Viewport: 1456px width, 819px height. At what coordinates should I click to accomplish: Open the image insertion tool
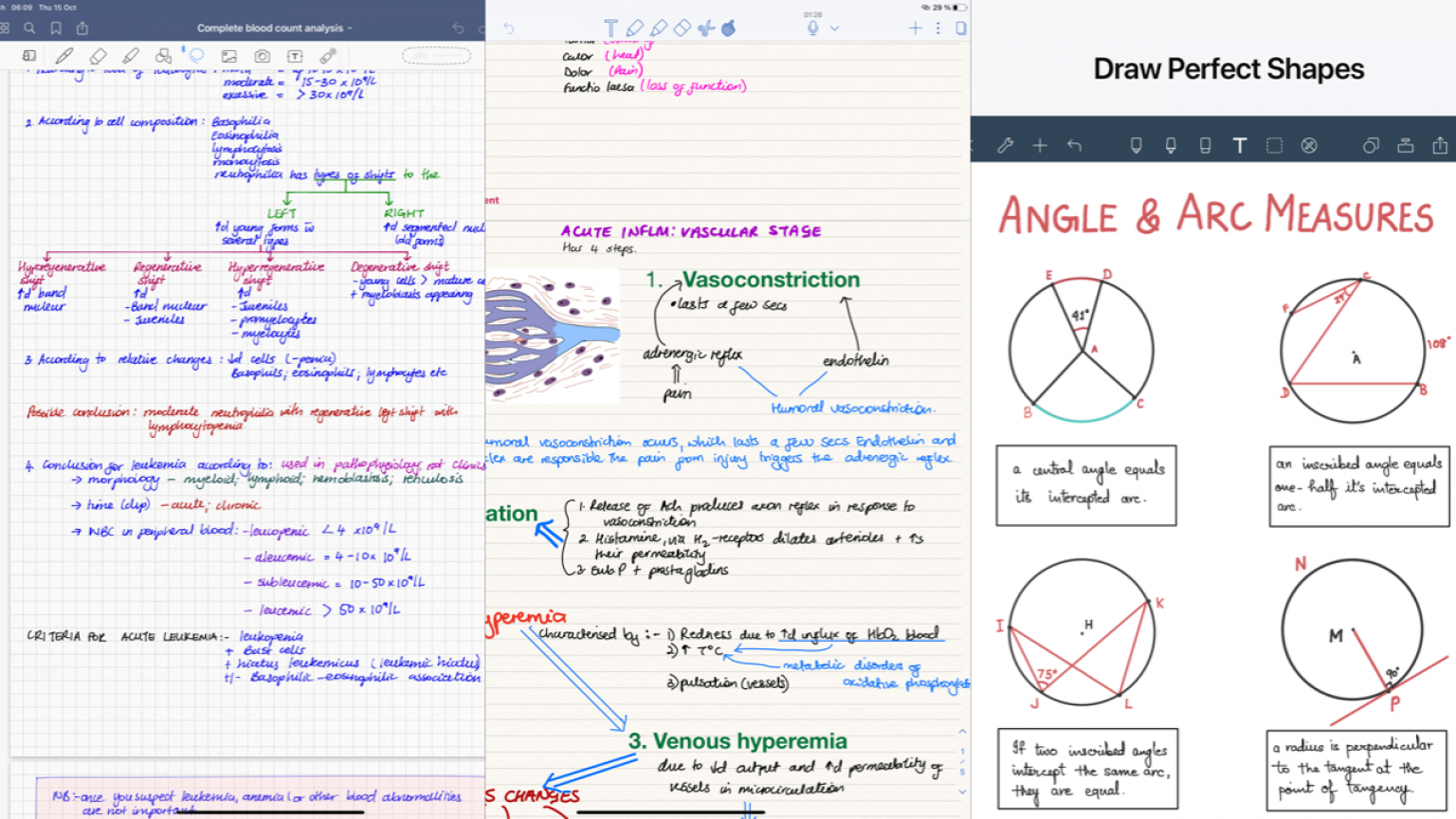point(231,56)
